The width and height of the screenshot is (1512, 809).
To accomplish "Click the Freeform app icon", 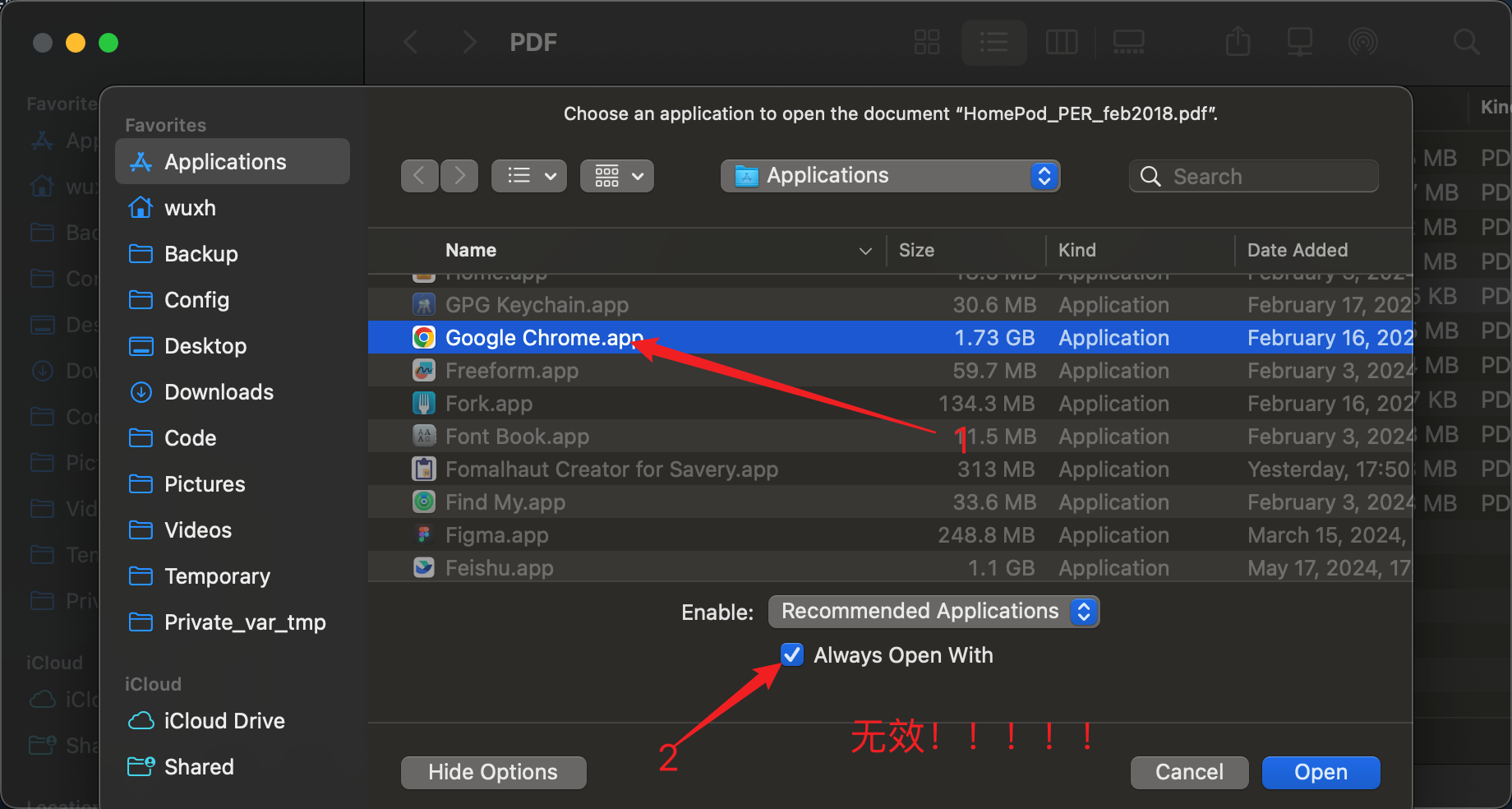I will [x=424, y=371].
